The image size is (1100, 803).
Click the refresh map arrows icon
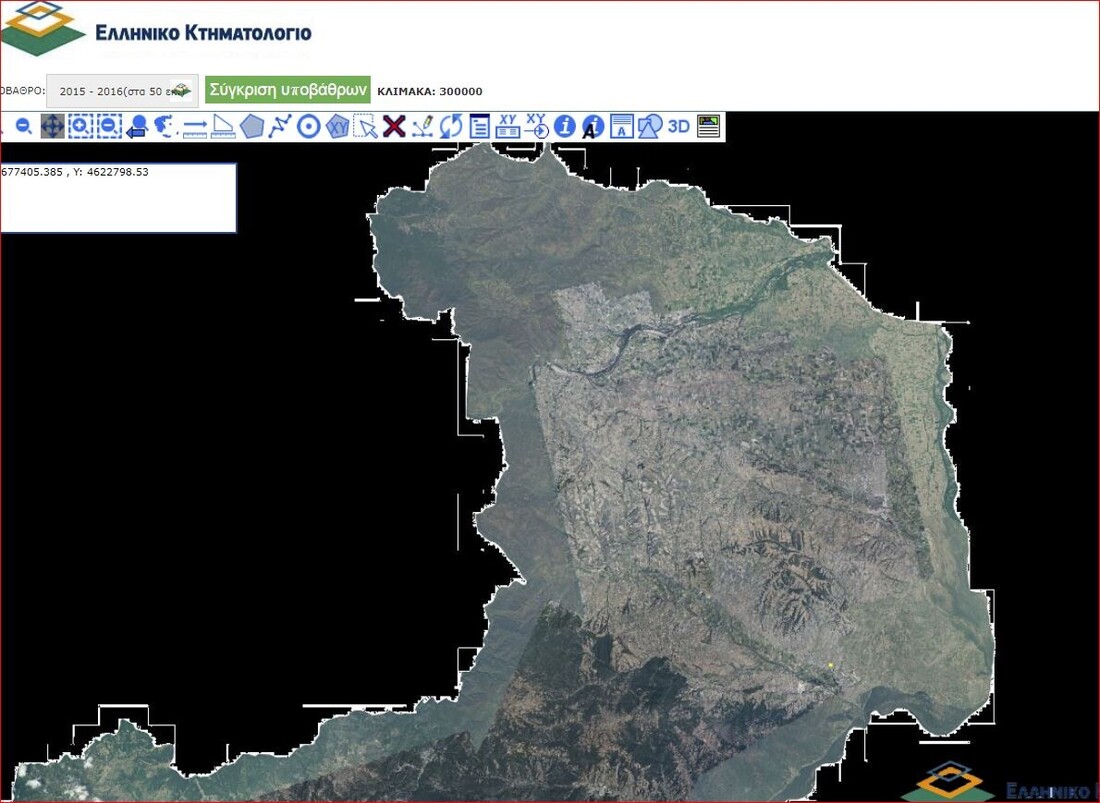coord(451,127)
